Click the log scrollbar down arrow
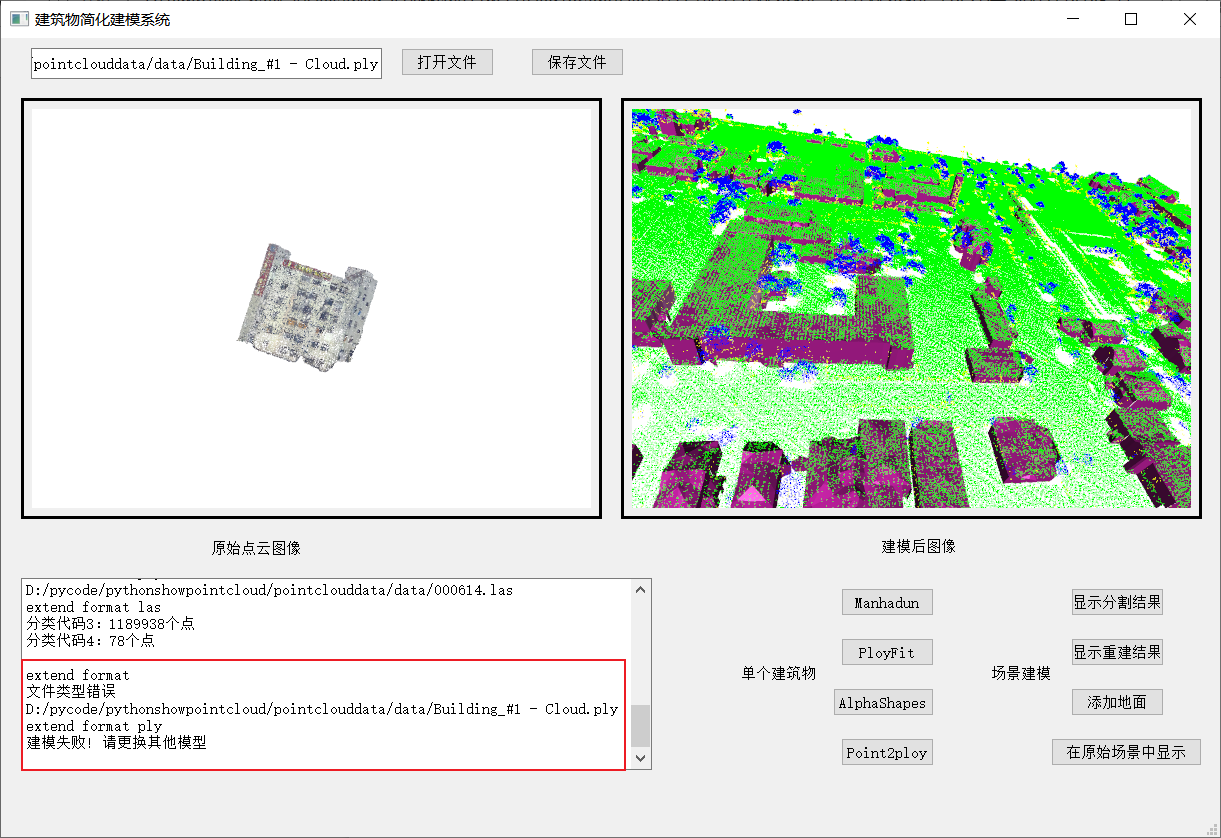Image resolution: width=1221 pixels, height=838 pixels. click(641, 760)
